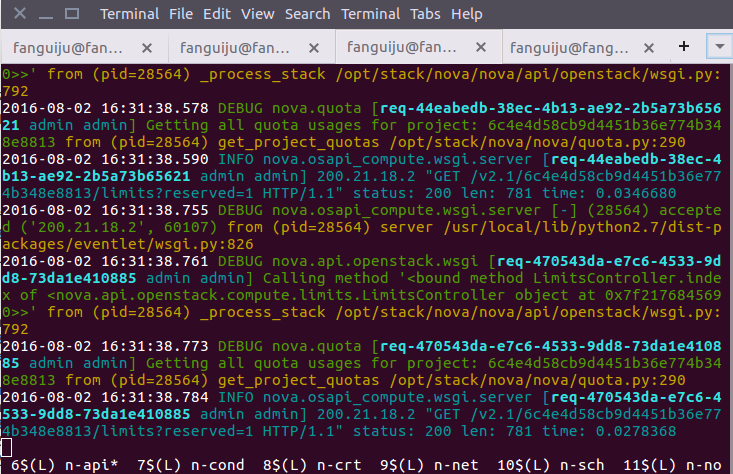This screenshot has width=733, height=474.
Task: Maximize the terminal window
Action: click(x=72, y=13)
